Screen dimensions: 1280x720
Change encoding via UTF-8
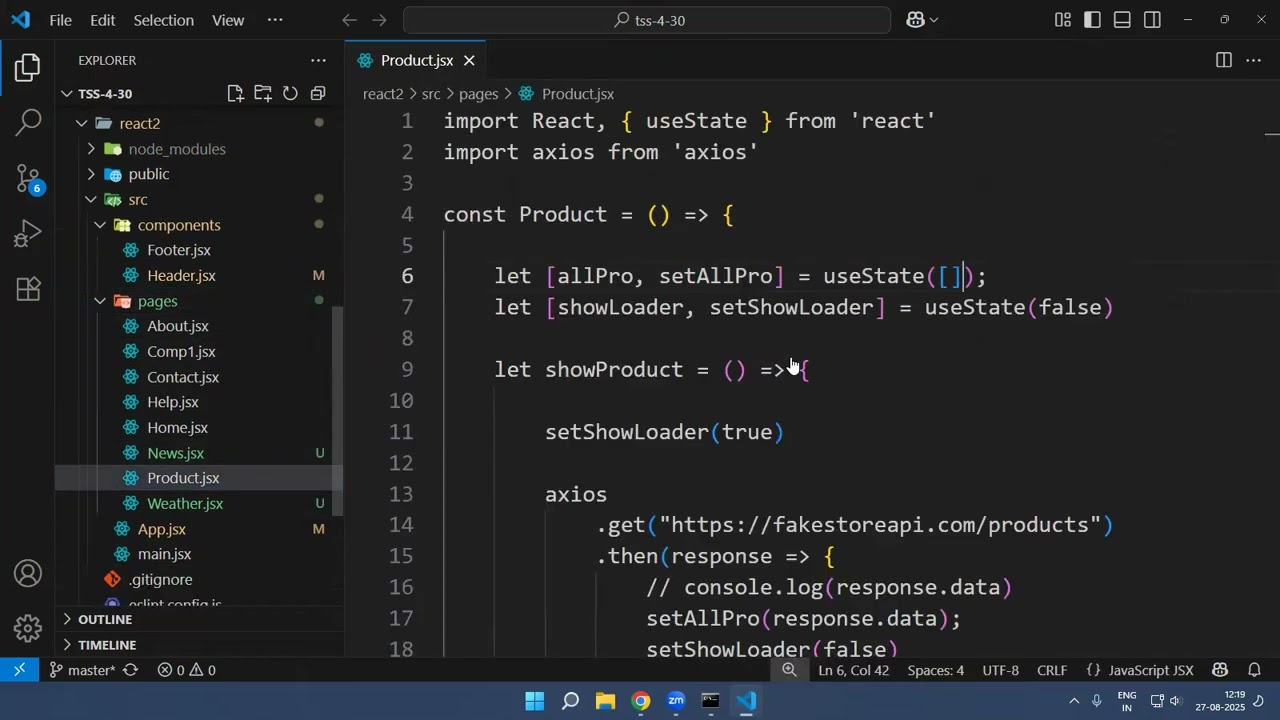[x=1000, y=670]
